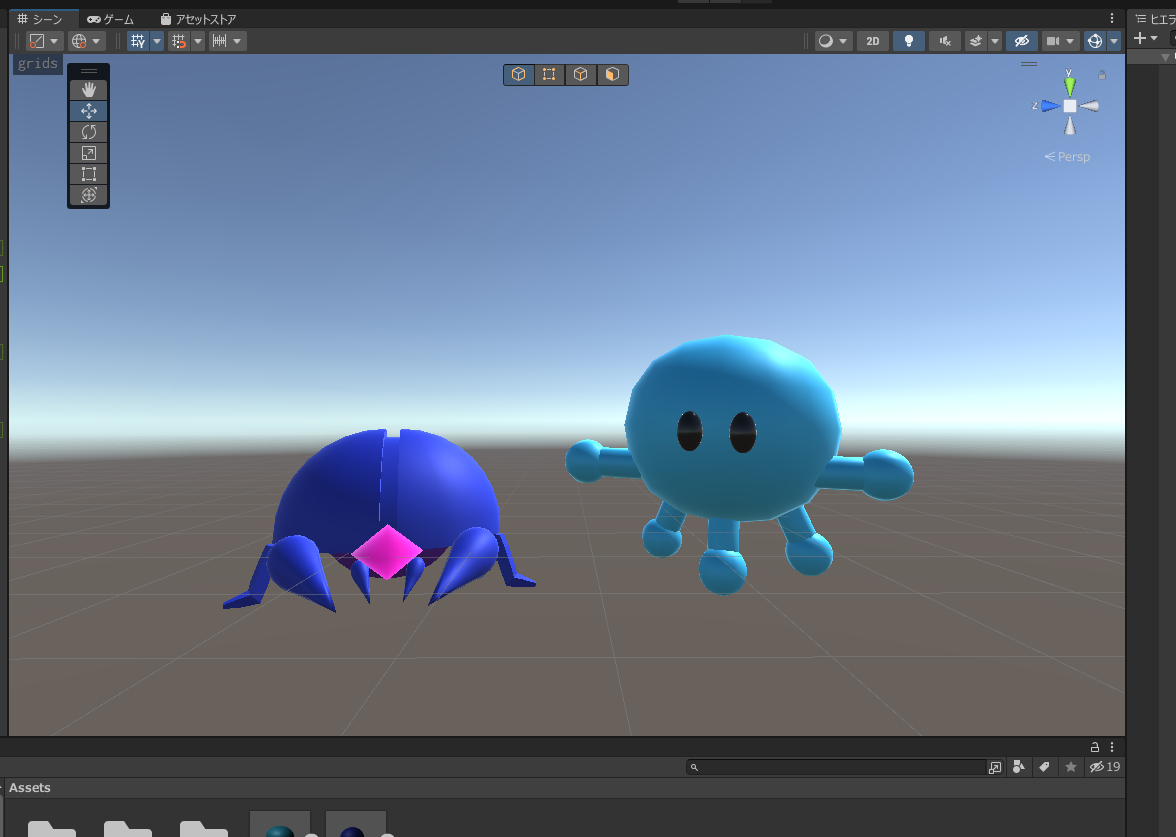Click the Assets breadcrumb label

pos(30,788)
